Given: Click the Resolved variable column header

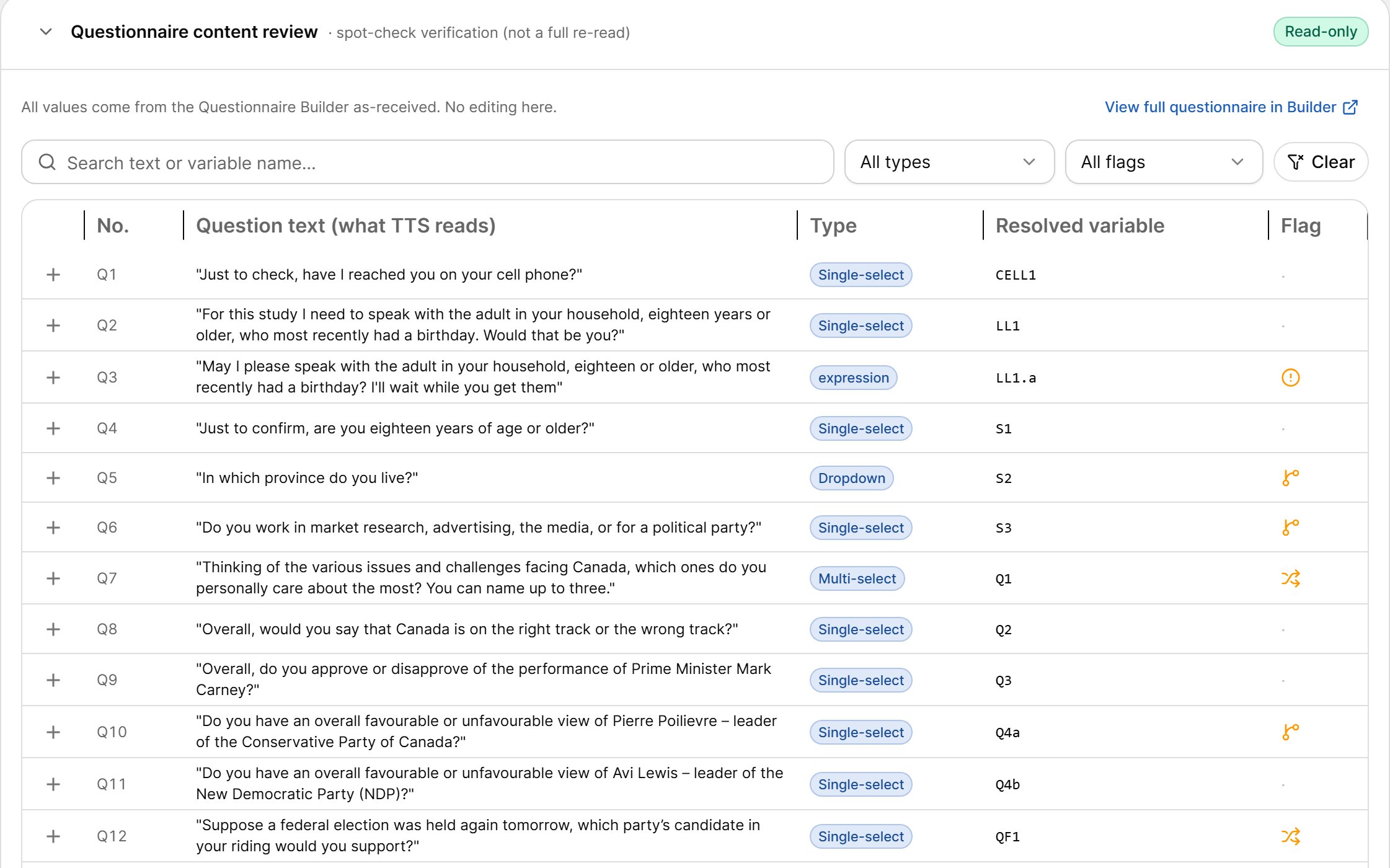Looking at the screenshot, I should [1079, 226].
